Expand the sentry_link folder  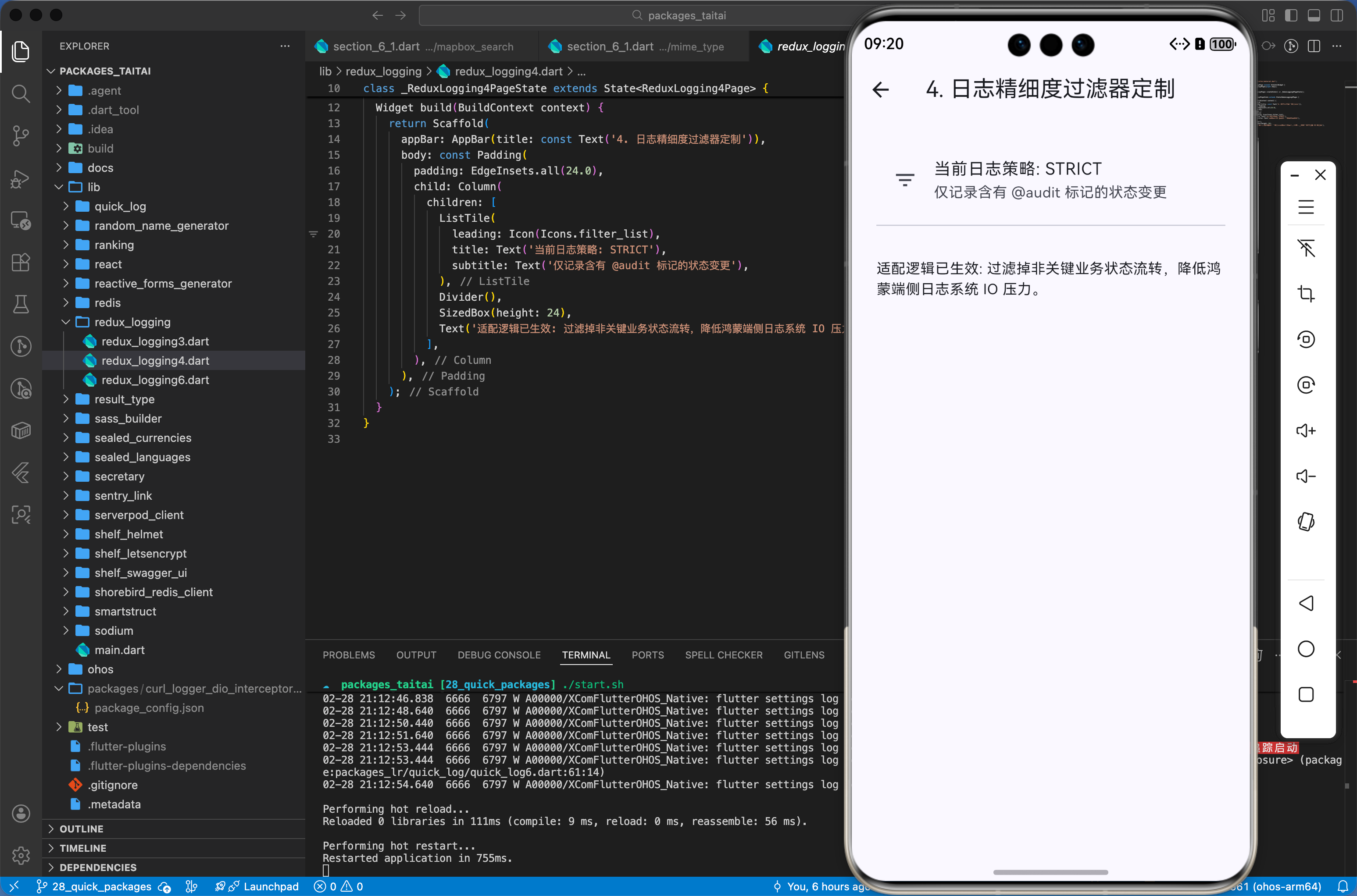(x=123, y=495)
